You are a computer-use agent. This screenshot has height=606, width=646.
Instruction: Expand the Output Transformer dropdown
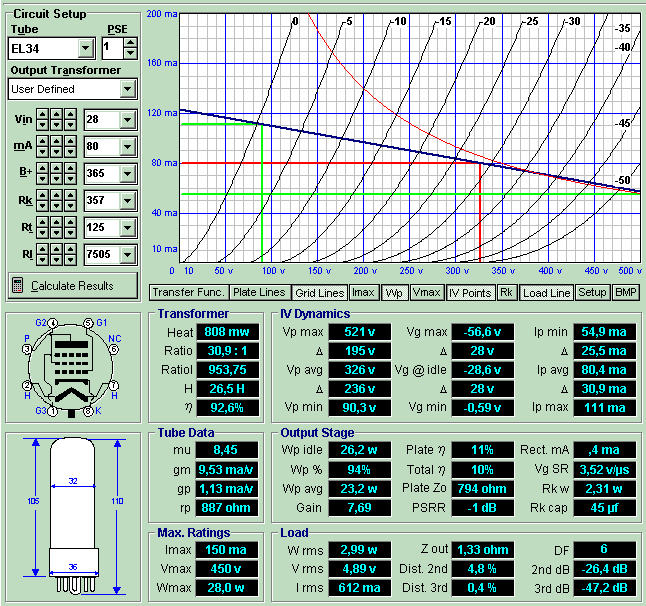pyautogui.click(x=126, y=89)
